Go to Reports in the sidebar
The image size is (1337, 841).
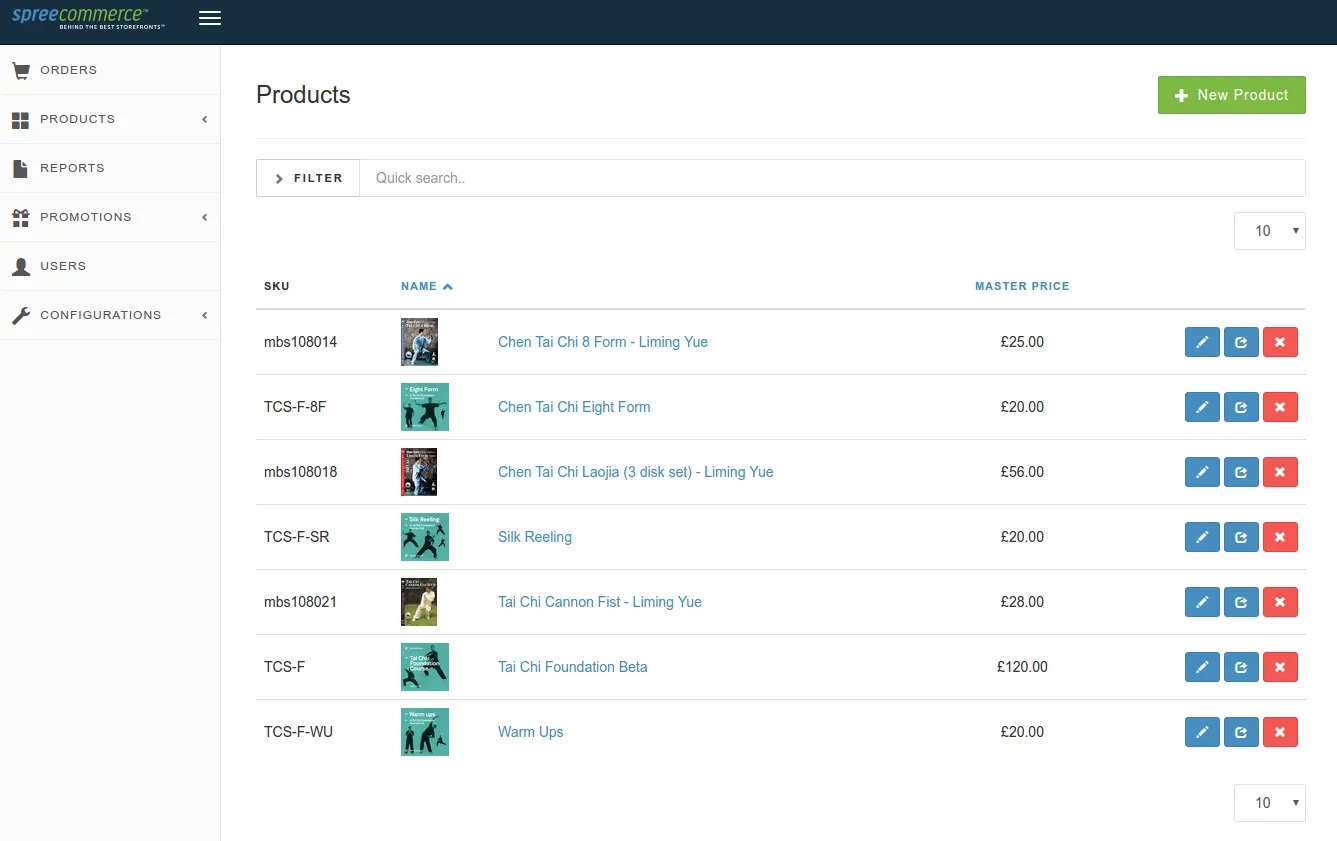pos(72,168)
